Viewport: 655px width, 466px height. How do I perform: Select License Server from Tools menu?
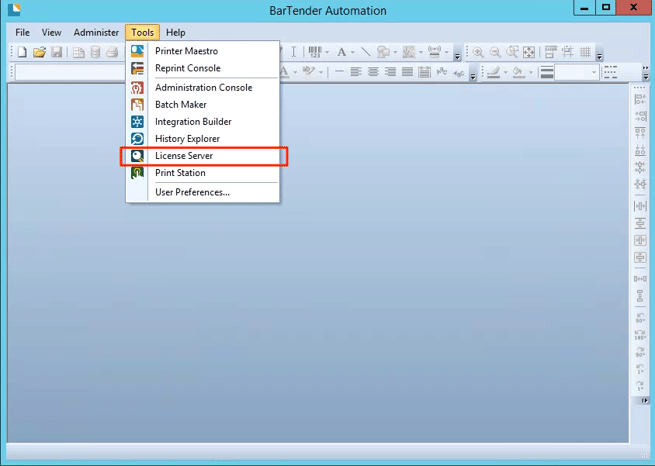tap(183, 156)
